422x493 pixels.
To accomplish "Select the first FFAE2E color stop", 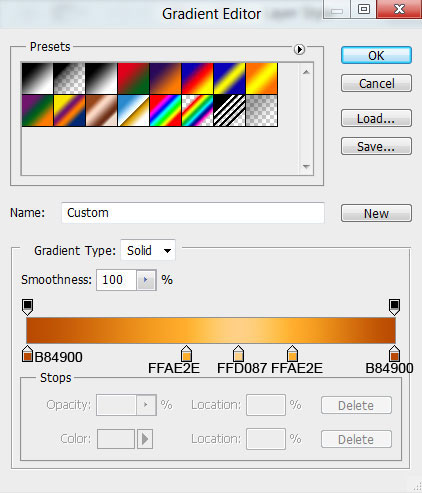I will pos(186,354).
